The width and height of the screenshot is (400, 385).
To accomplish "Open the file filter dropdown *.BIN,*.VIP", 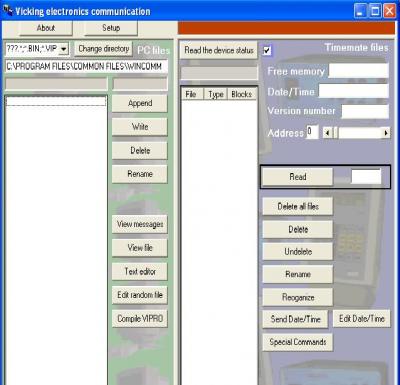I will tap(63, 49).
